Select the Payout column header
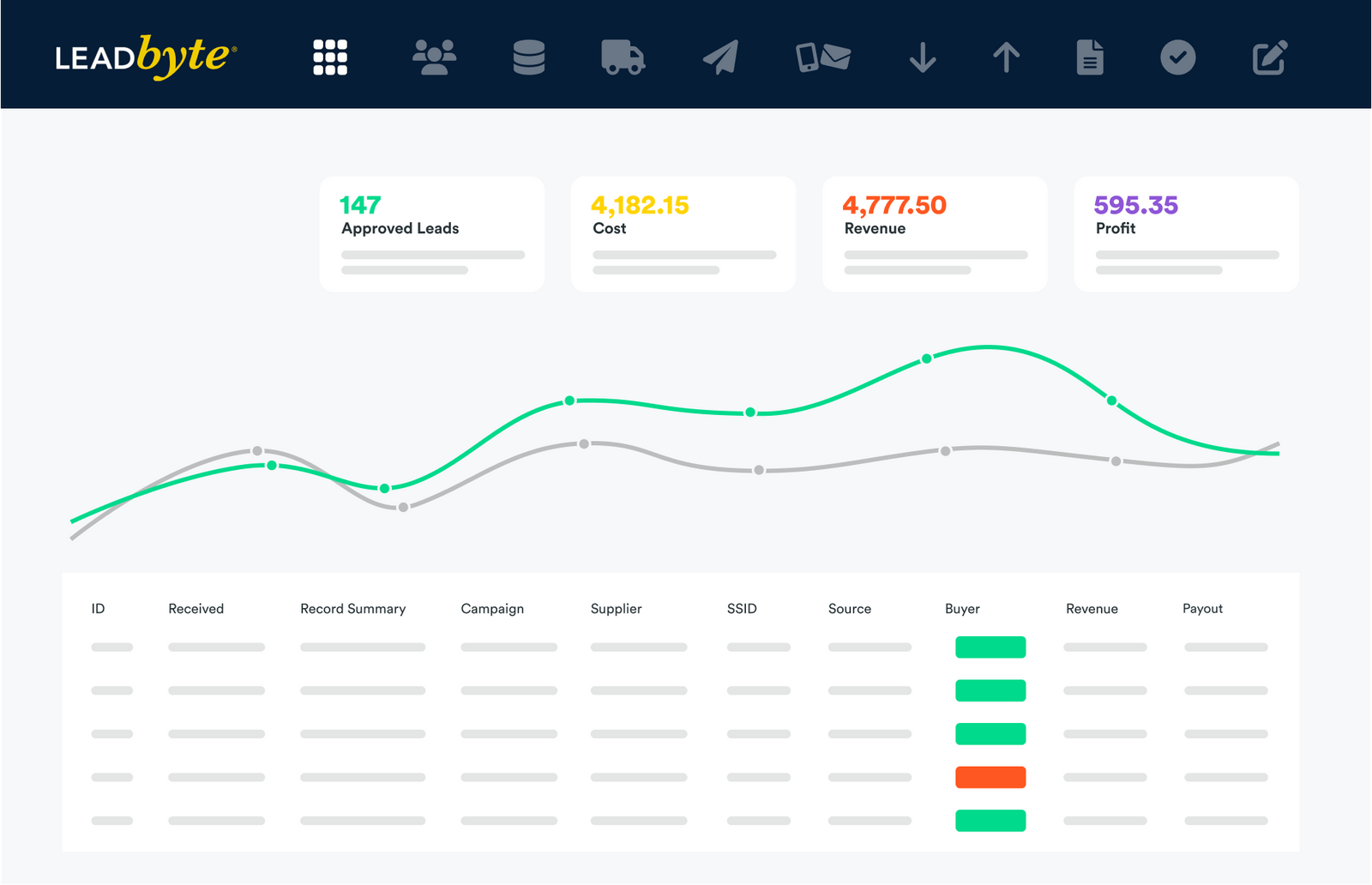This screenshot has height=885, width=1372. tap(1202, 608)
